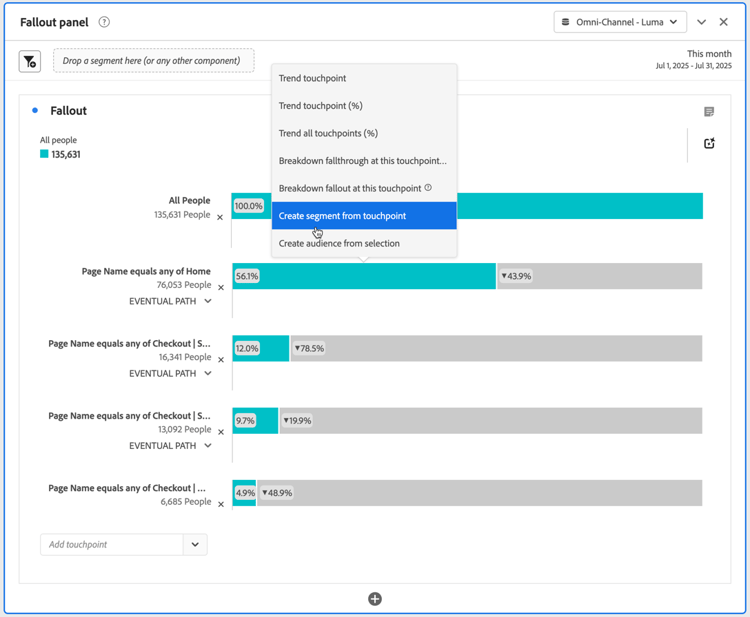The height and width of the screenshot is (617, 750).
Task: Choose Create audience from selection
Action: pyautogui.click(x=364, y=243)
